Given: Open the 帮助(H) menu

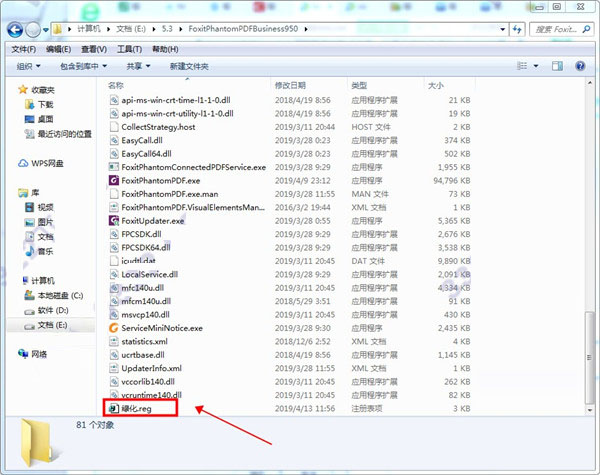Looking at the screenshot, I should click(165, 49).
